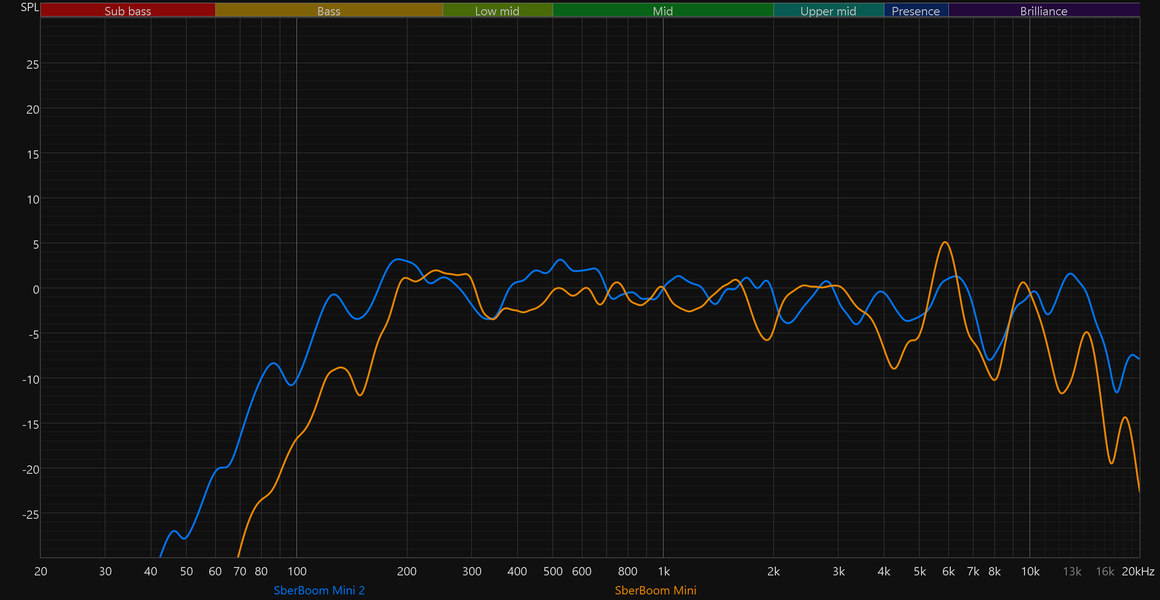1160x600 pixels.
Task: Select the Presence band label
Action: pos(916,11)
